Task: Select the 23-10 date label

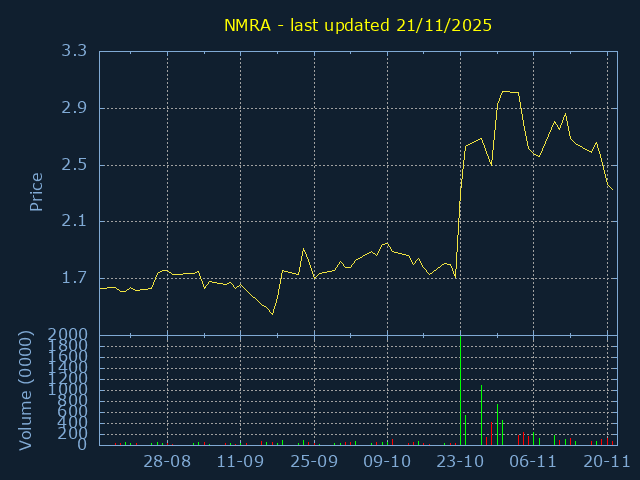Action: pos(460,462)
